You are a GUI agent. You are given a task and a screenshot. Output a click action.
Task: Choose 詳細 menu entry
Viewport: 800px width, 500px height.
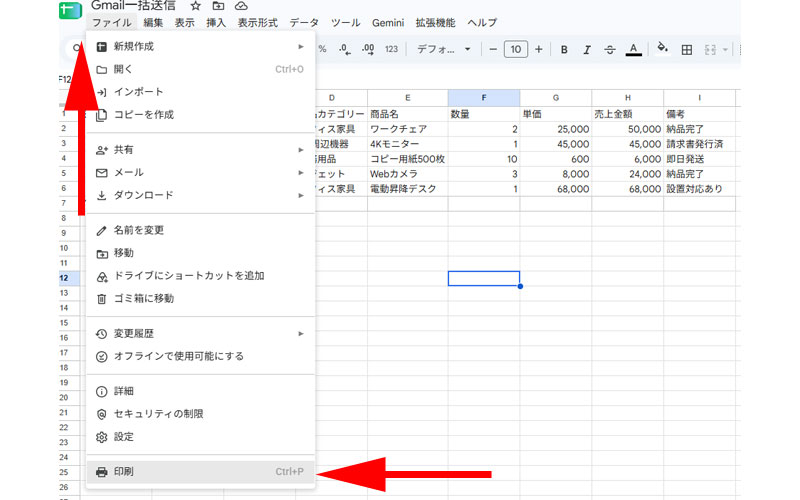pyautogui.click(x=201, y=391)
